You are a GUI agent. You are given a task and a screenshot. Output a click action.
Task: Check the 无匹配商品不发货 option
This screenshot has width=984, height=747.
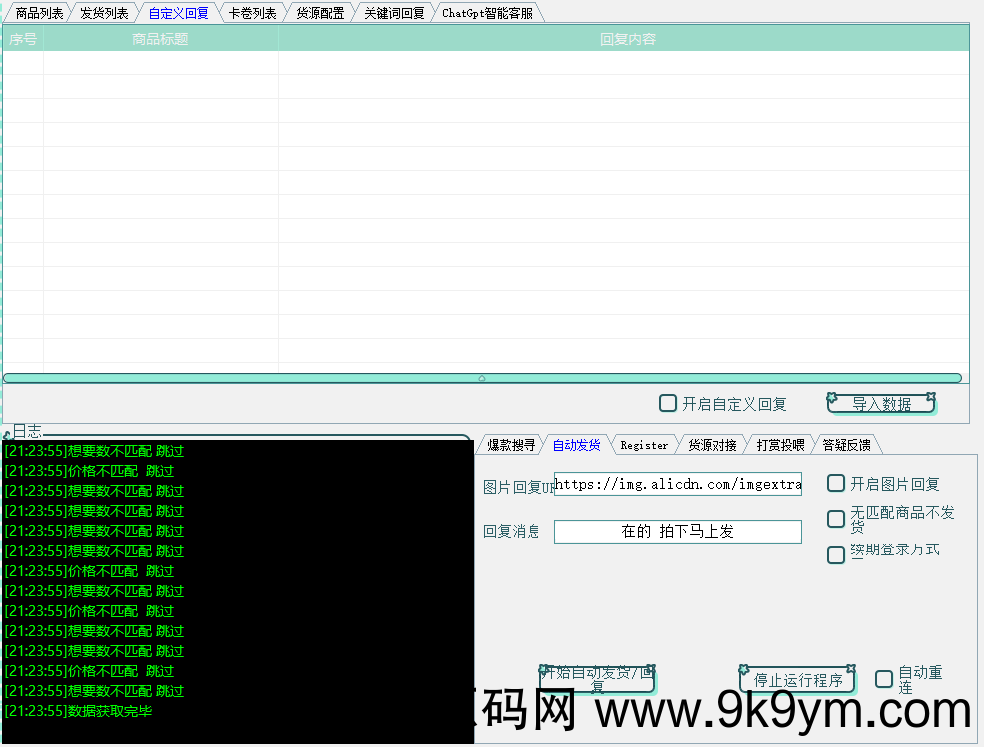point(836,519)
